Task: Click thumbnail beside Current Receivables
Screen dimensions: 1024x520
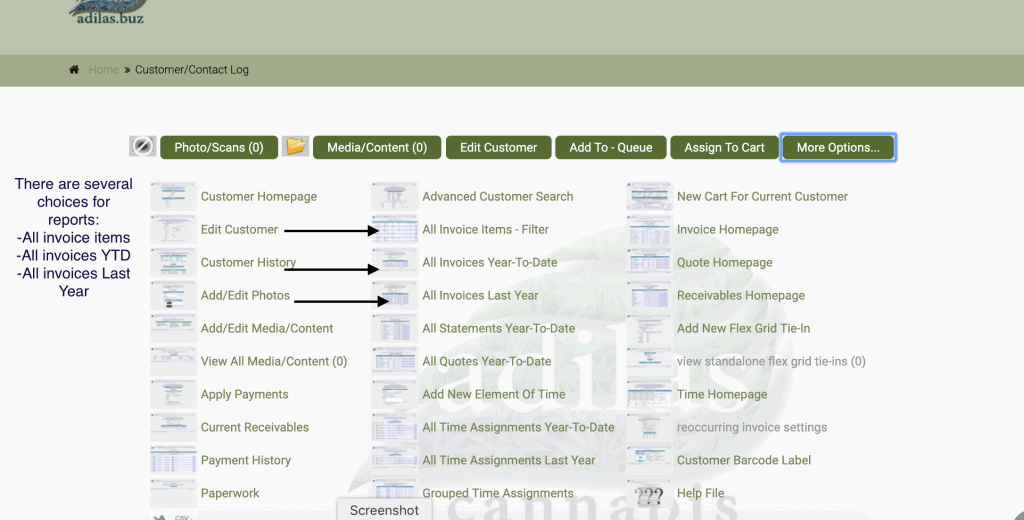Action: (x=173, y=427)
